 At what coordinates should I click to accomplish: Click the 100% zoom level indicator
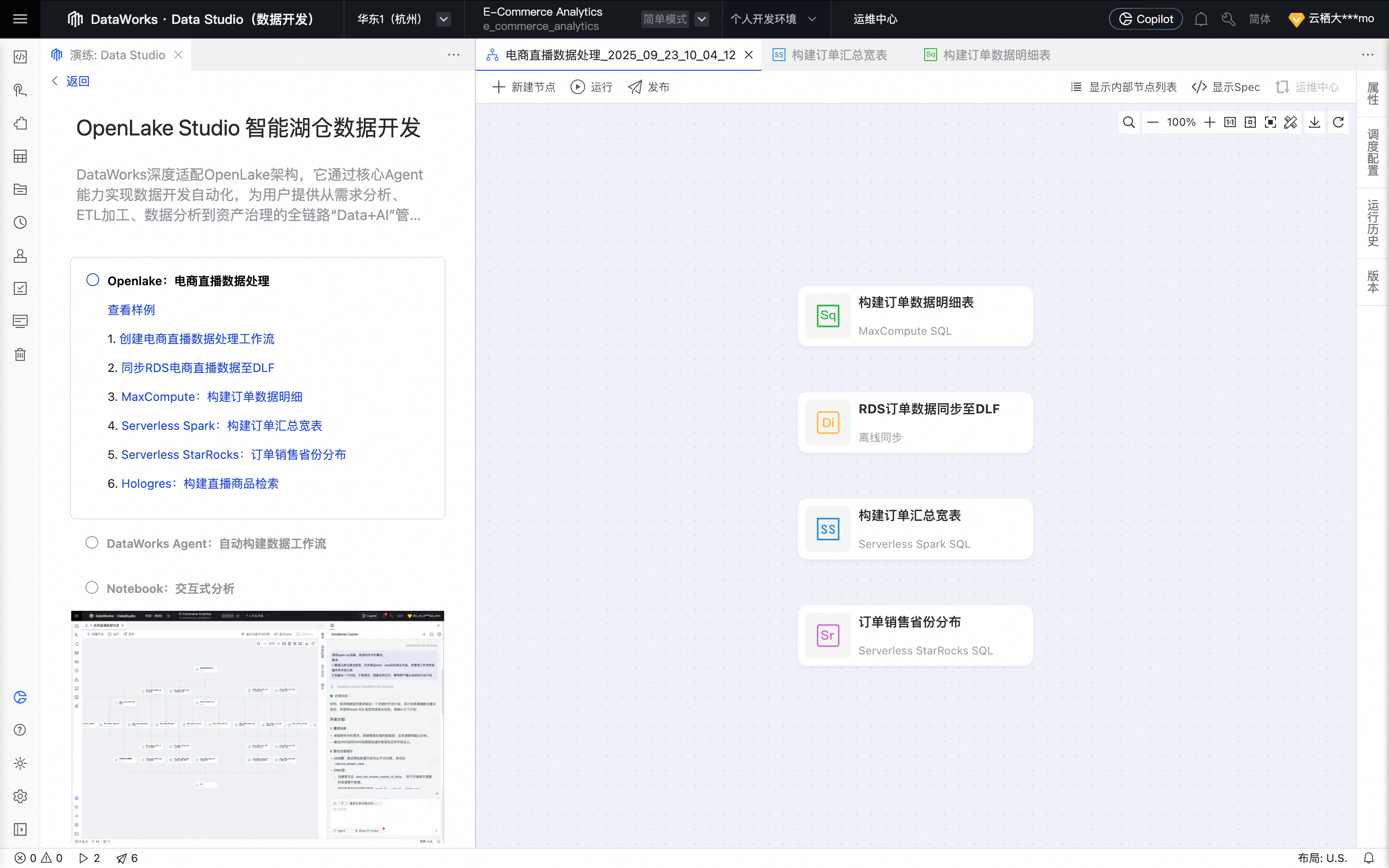click(1180, 122)
